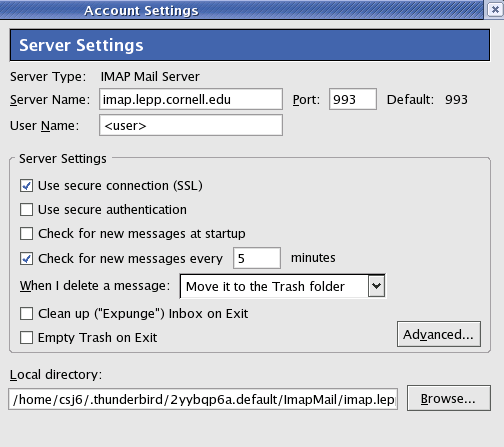The height and width of the screenshot is (447, 504).
Task: Enable Clean up (Expunge) Inbox on Exit
Action: (x=26, y=314)
